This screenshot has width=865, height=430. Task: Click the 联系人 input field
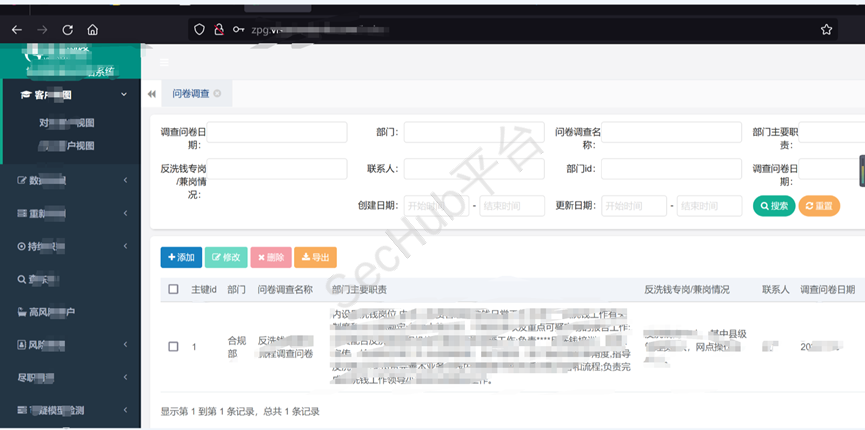click(473, 169)
